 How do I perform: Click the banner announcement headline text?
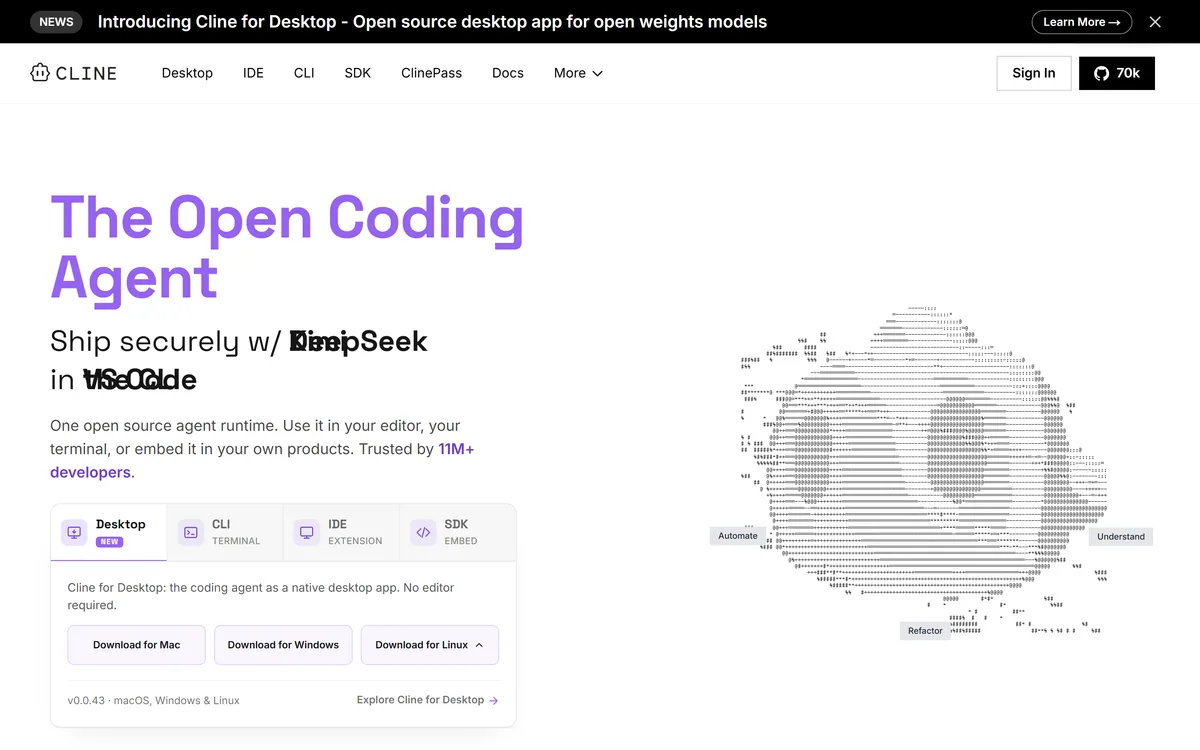pos(433,21)
